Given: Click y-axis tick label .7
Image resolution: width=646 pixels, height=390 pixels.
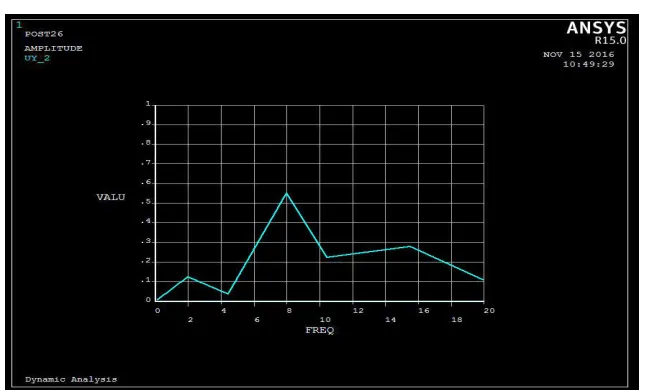Looking at the screenshot, I should [147, 163].
